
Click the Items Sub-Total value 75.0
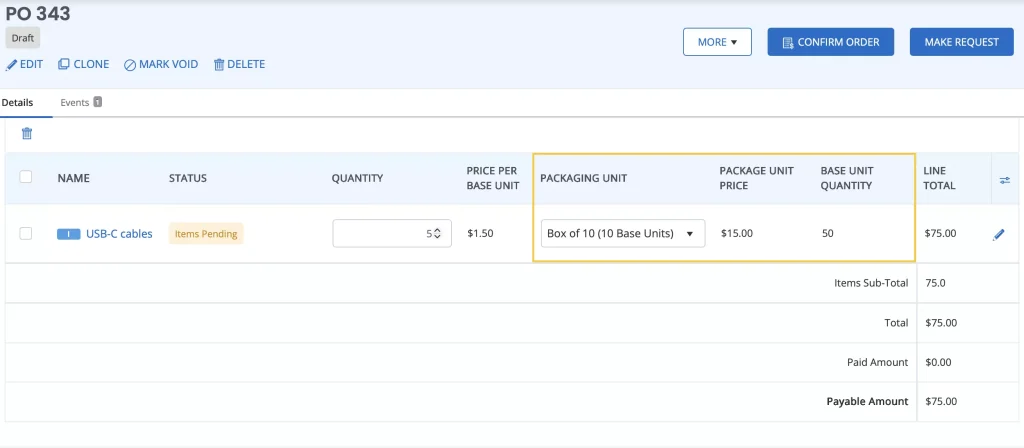click(937, 283)
